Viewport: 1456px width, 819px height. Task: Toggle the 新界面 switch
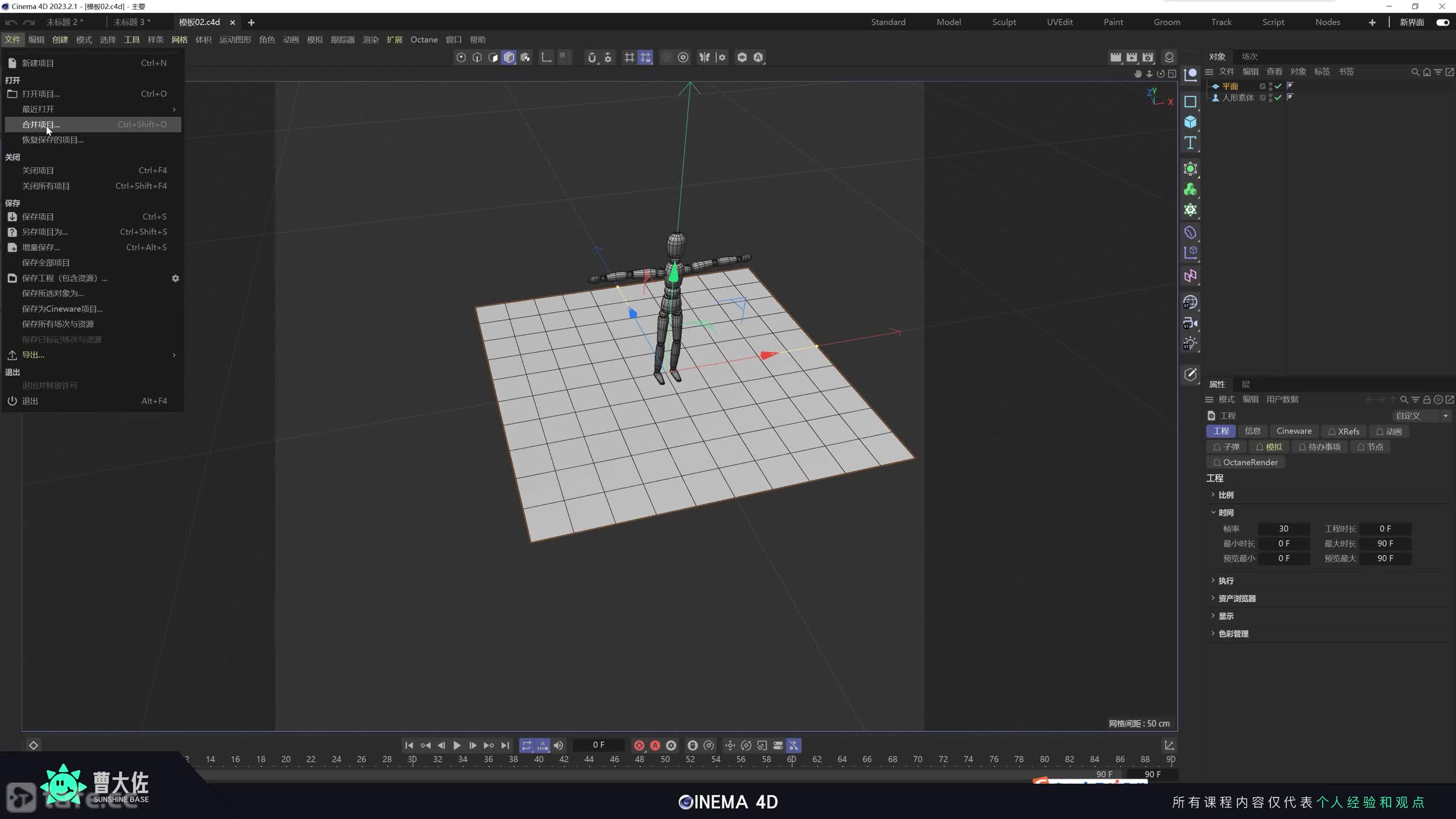click(1442, 22)
